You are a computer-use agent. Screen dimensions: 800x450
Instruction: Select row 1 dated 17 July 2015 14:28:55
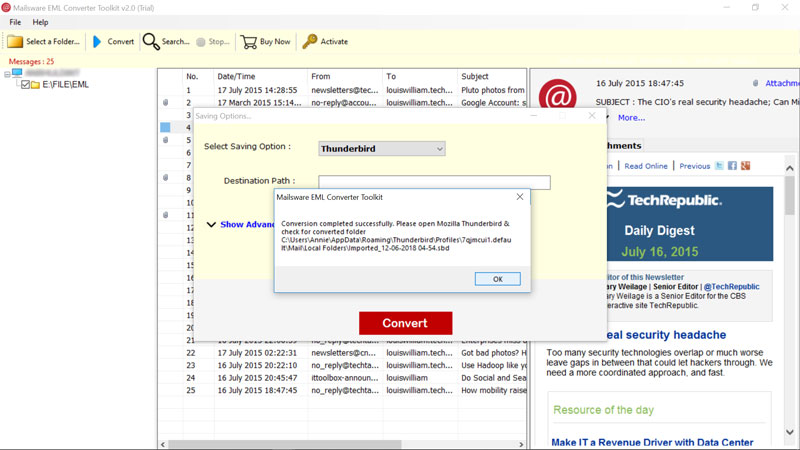pyautogui.click(x=342, y=90)
